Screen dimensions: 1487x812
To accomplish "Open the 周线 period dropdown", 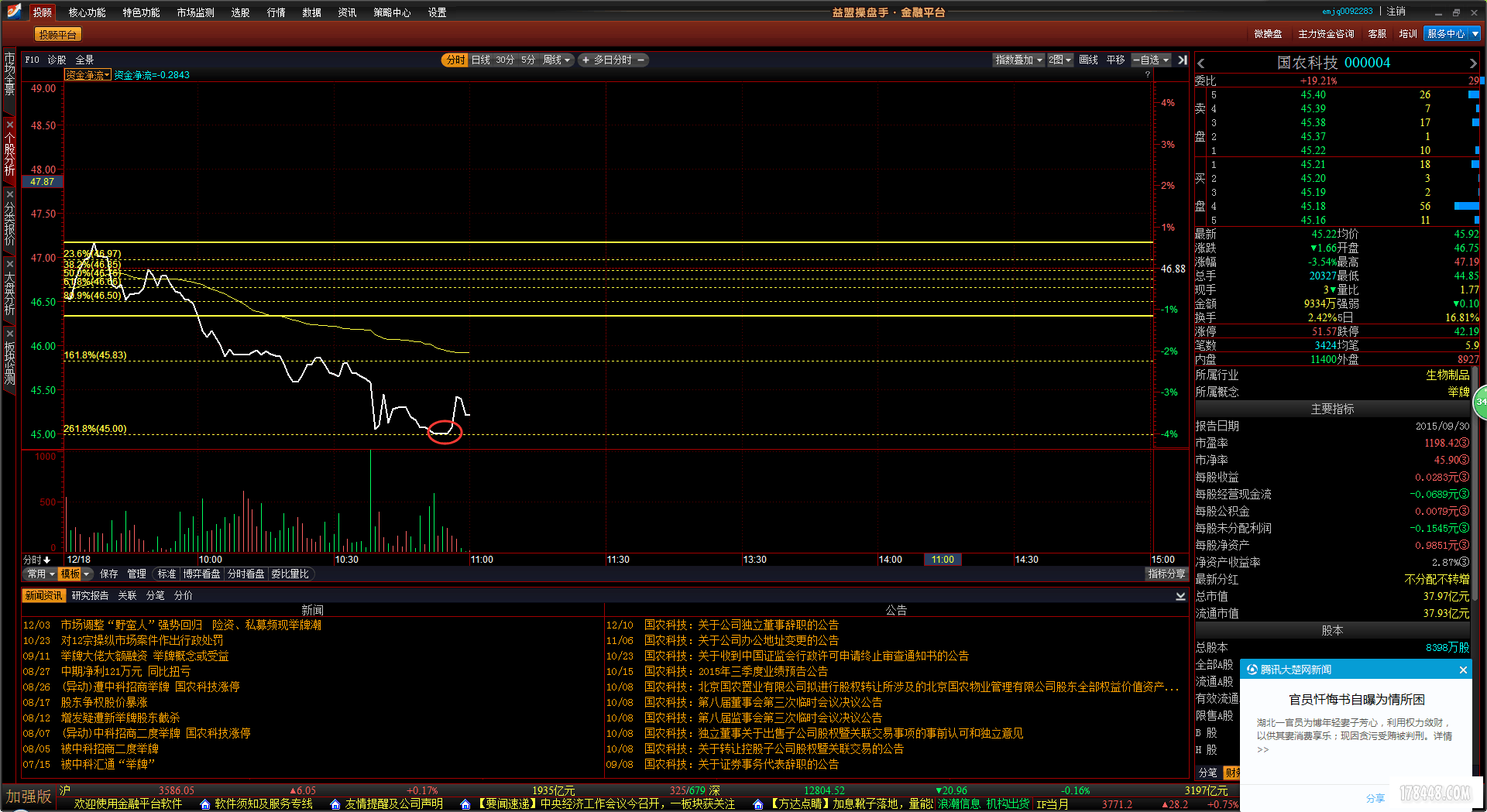I will [556, 60].
